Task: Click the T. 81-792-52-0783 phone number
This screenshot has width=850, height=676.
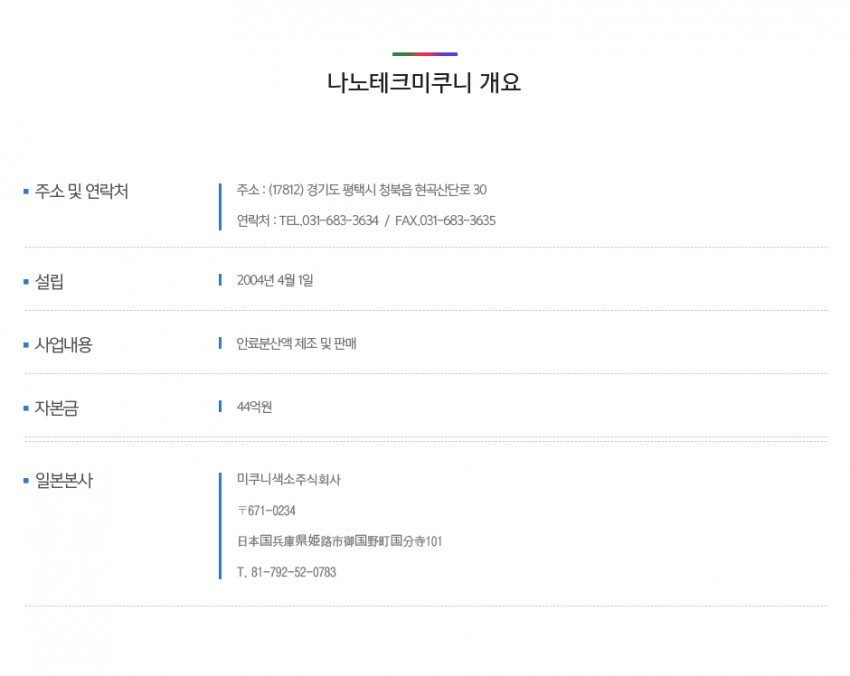Action: pos(286,572)
